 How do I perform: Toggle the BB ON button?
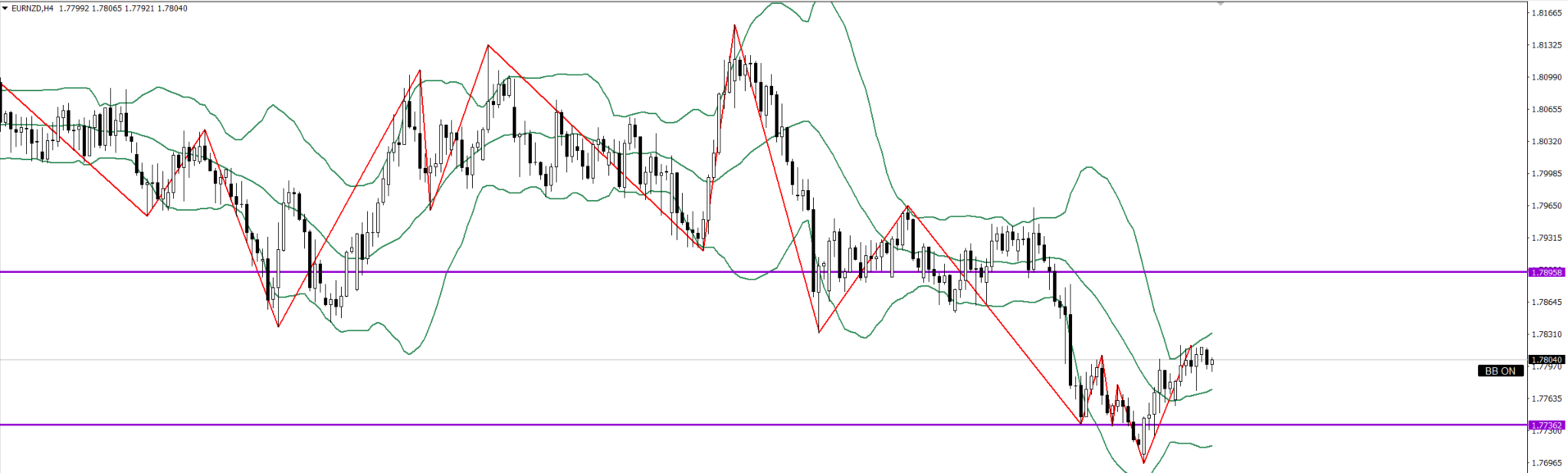pyautogui.click(x=1500, y=371)
